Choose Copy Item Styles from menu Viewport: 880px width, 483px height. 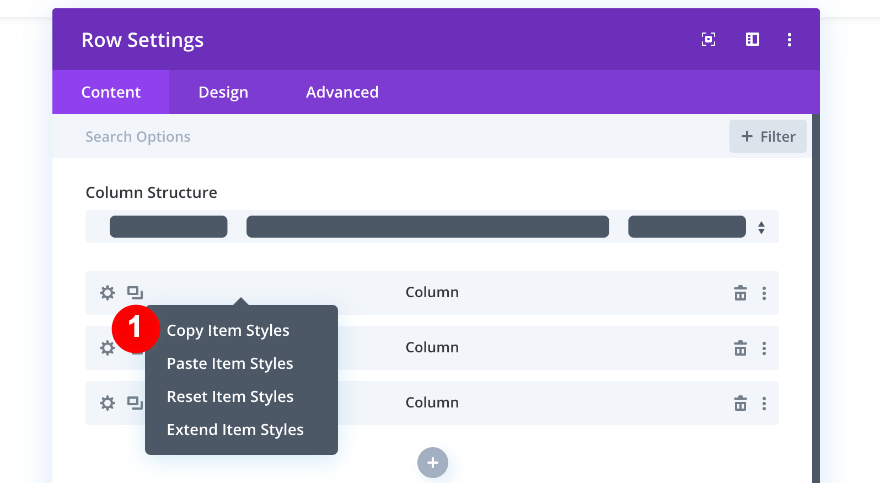click(228, 331)
